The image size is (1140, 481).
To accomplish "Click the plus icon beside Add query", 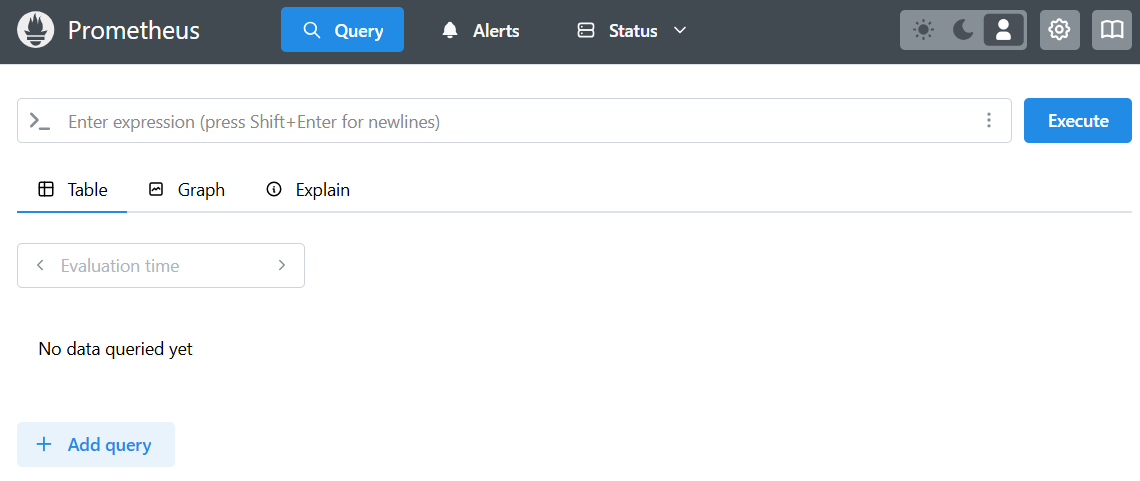I will click(44, 445).
